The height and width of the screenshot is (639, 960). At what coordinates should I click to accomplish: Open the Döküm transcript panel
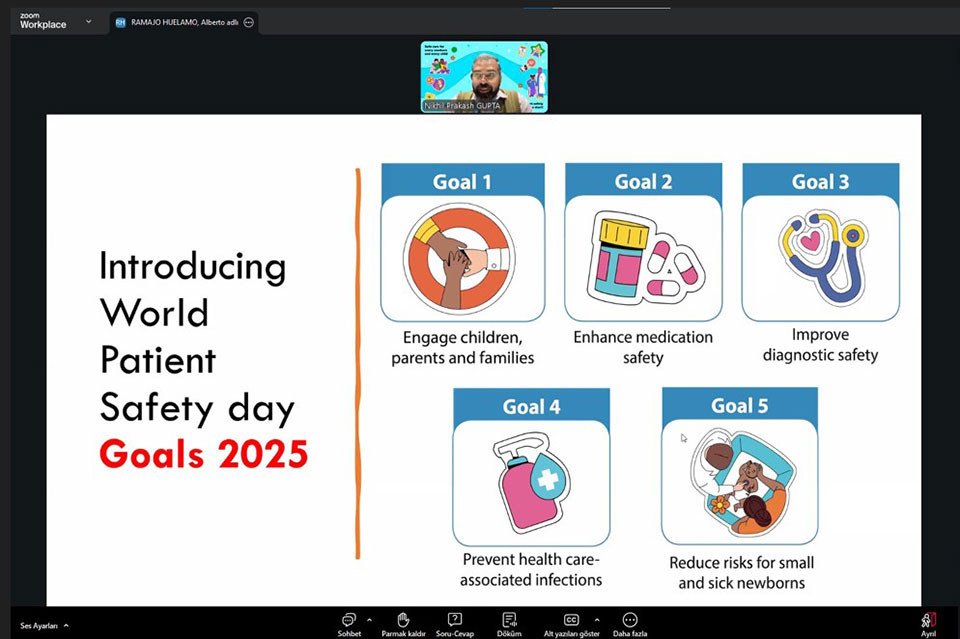[x=509, y=623]
